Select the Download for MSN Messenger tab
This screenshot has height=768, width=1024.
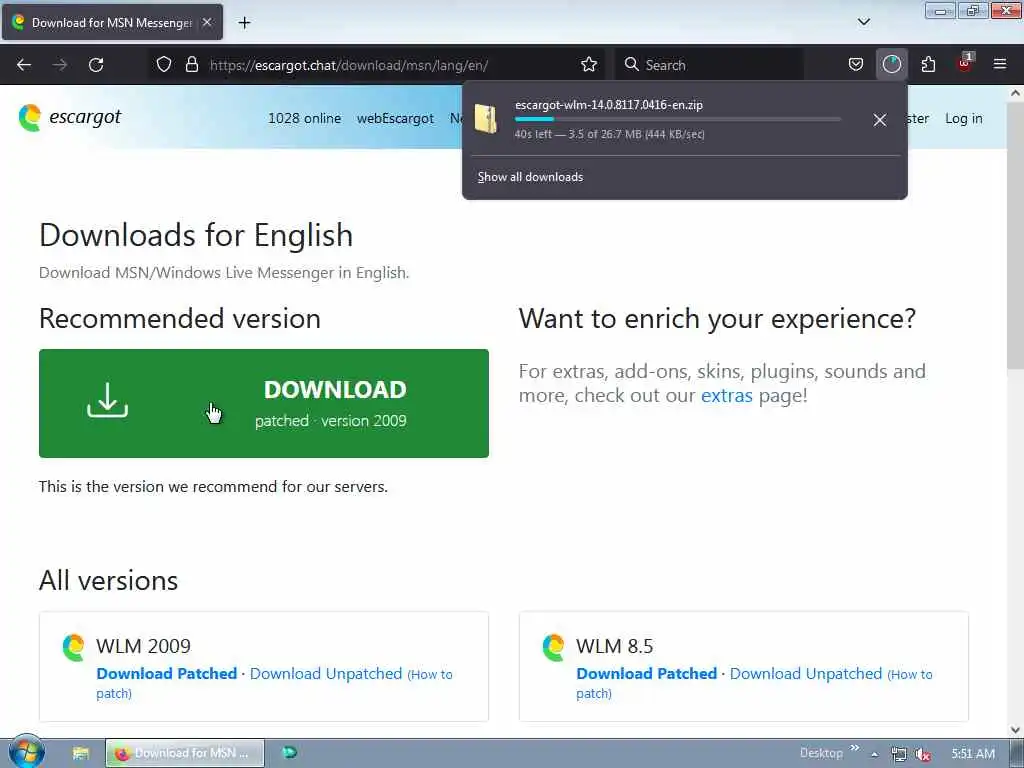[112, 22]
